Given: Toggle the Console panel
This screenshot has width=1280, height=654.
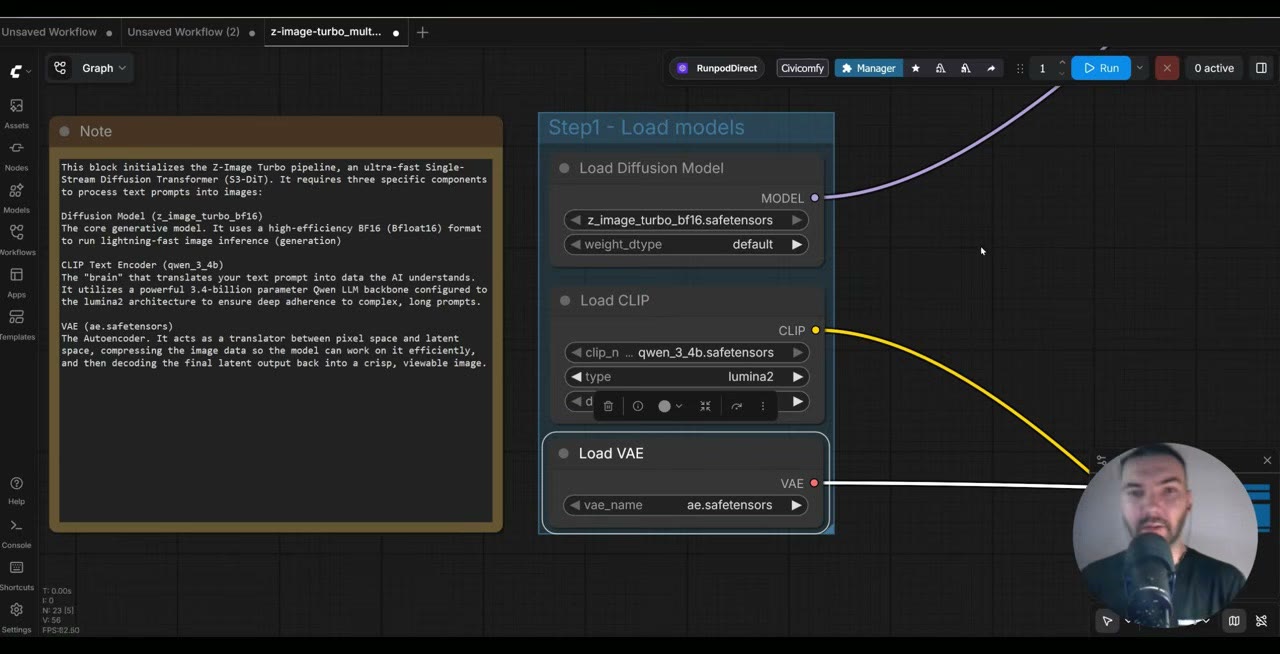Looking at the screenshot, I should point(16,533).
